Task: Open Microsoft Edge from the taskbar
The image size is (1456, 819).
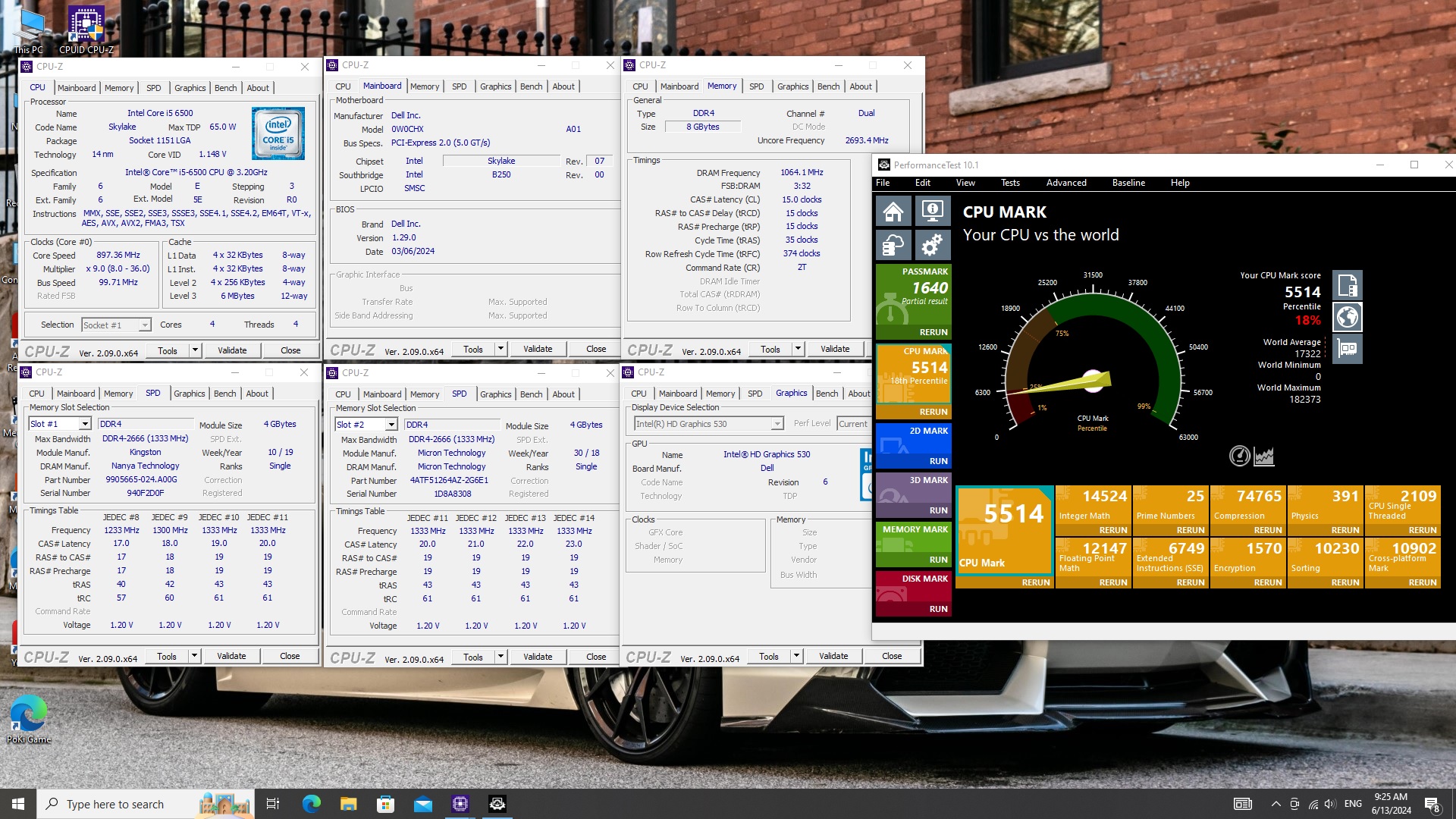Action: pos(311,804)
